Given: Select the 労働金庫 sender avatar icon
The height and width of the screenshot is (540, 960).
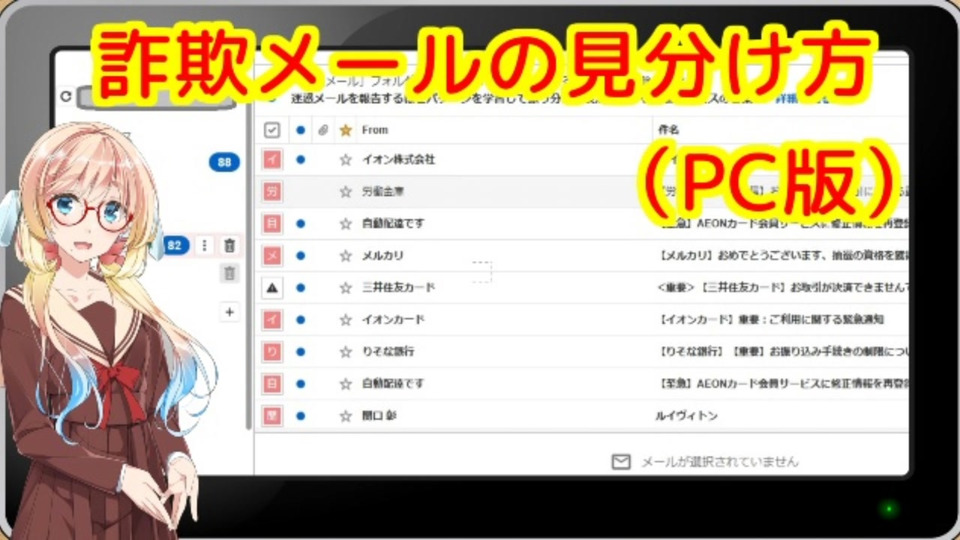Looking at the screenshot, I should 272,192.
